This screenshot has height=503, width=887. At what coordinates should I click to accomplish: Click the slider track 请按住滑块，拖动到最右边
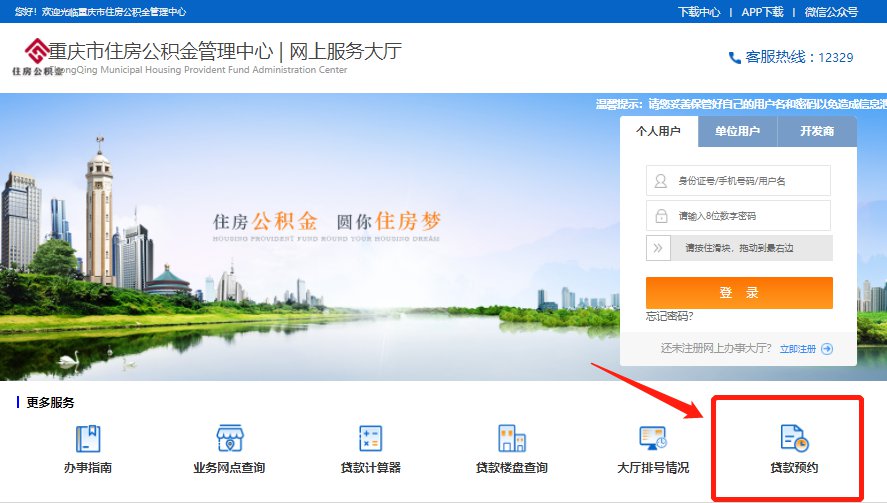click(x=739, y=248)
